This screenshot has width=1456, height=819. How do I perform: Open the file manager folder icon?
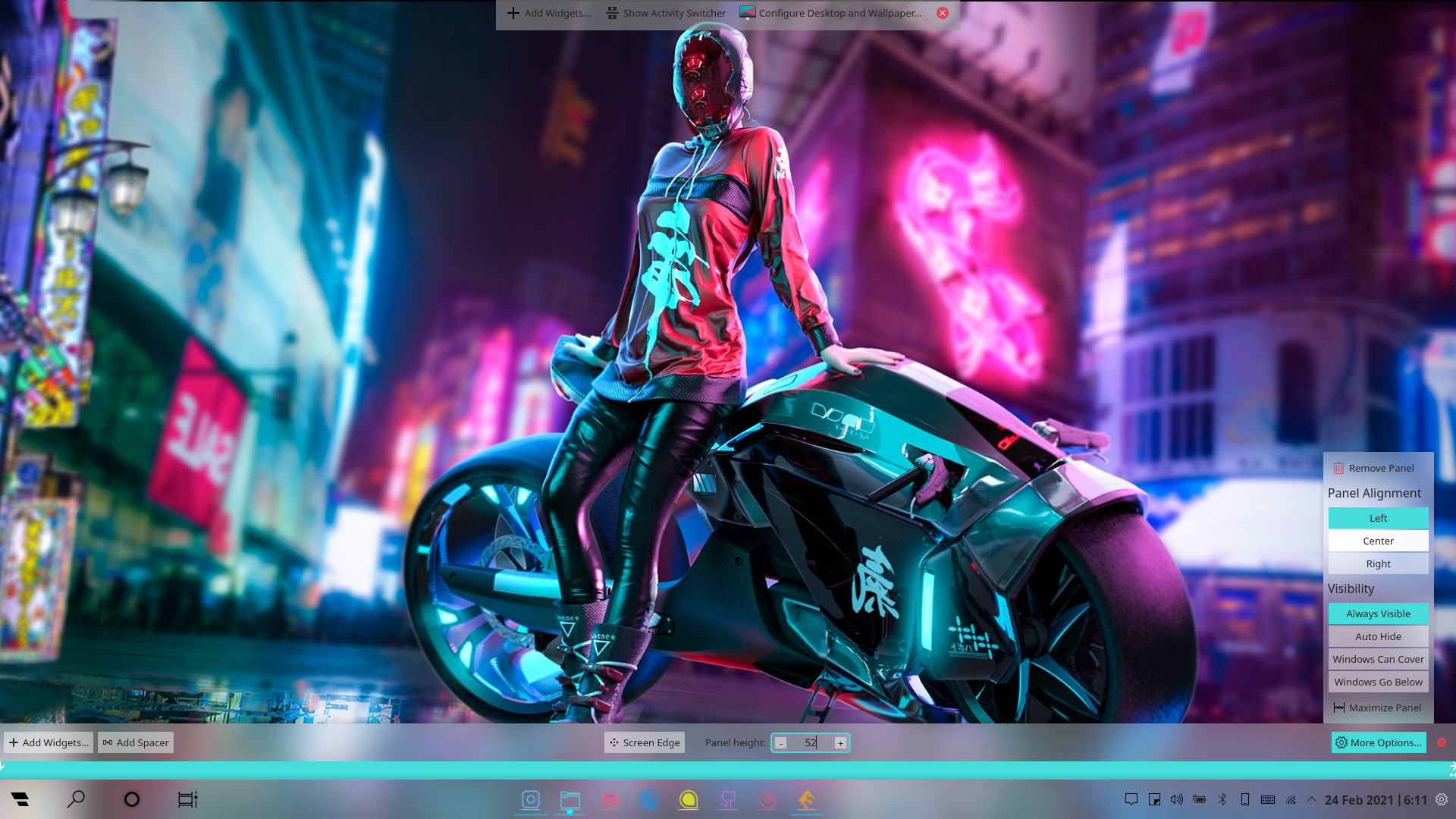pyautogui.click(x=570, y=799)
